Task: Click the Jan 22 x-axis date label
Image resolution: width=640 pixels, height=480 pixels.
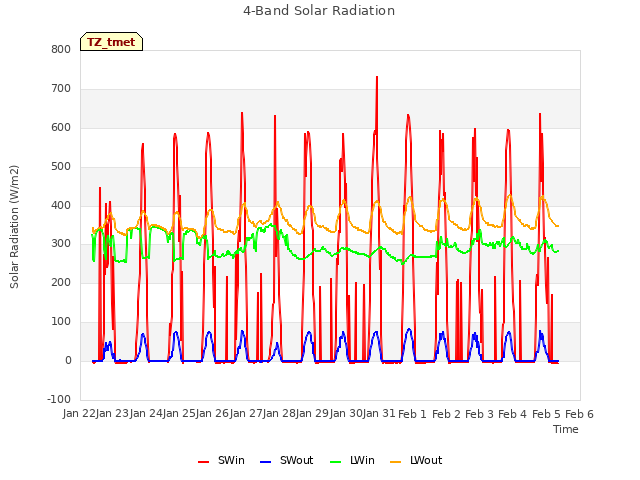Action: 79,413
